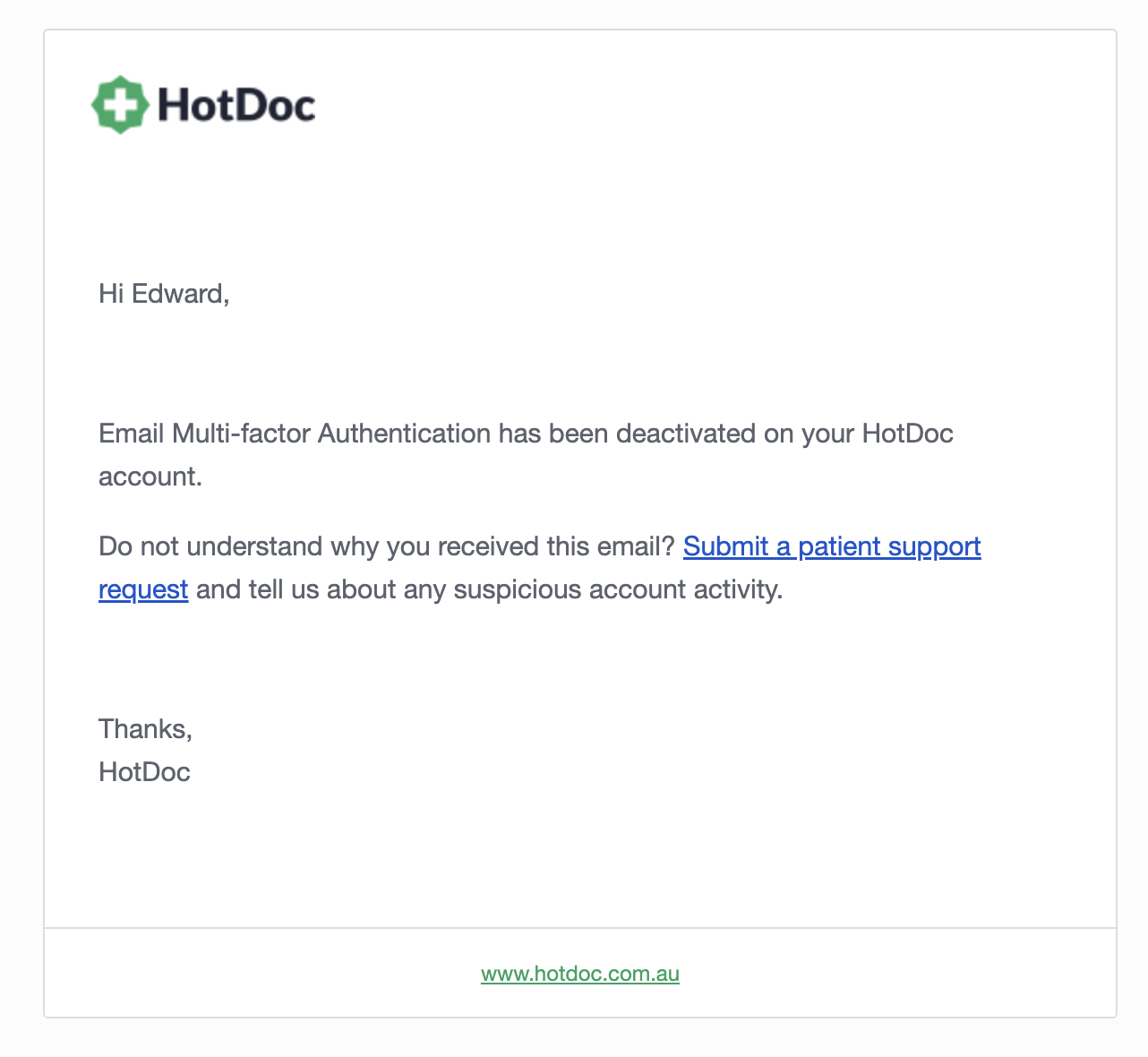Screen dimensions: 1148x1057
Task: Click the "HotDoc" signature below Thanks
Action: click(x=144, y=772)
